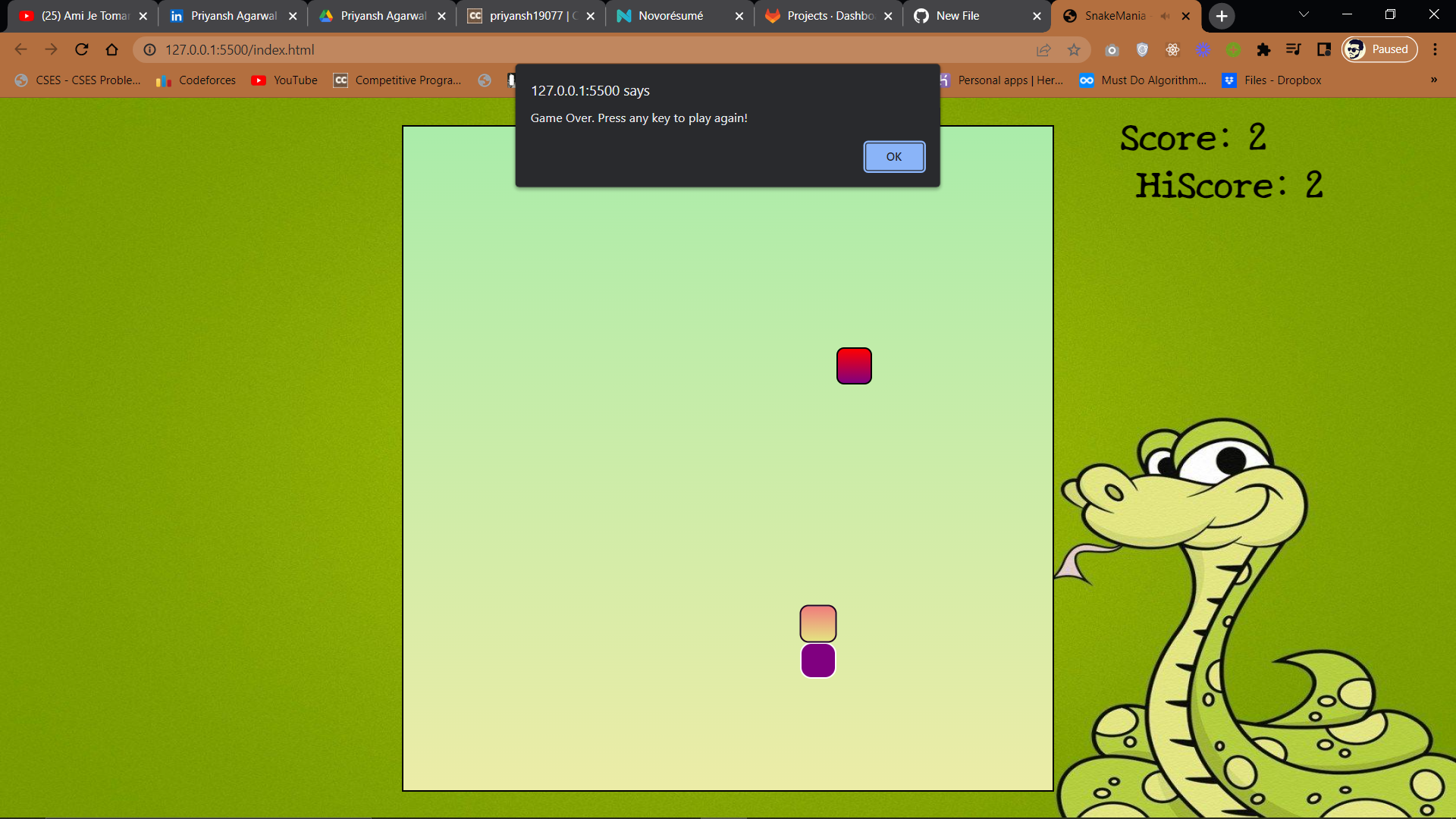This screenshot has width=1456, height=819.
Task: Open the green plus extension
Action: pyautogui.click(x=1233, y=49)
